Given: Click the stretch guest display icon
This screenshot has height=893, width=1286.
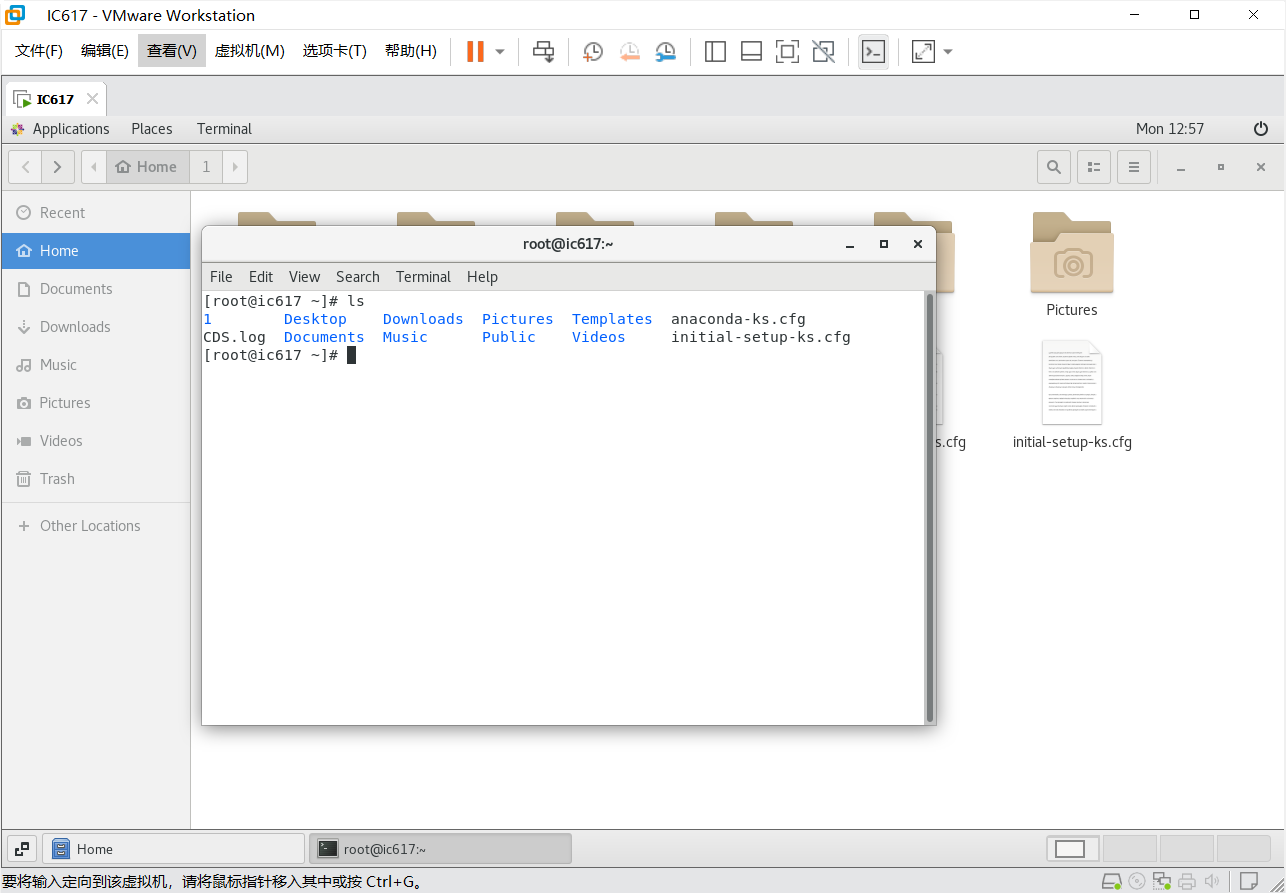Looking at the screenshot, I should click(x=923, y=51).
